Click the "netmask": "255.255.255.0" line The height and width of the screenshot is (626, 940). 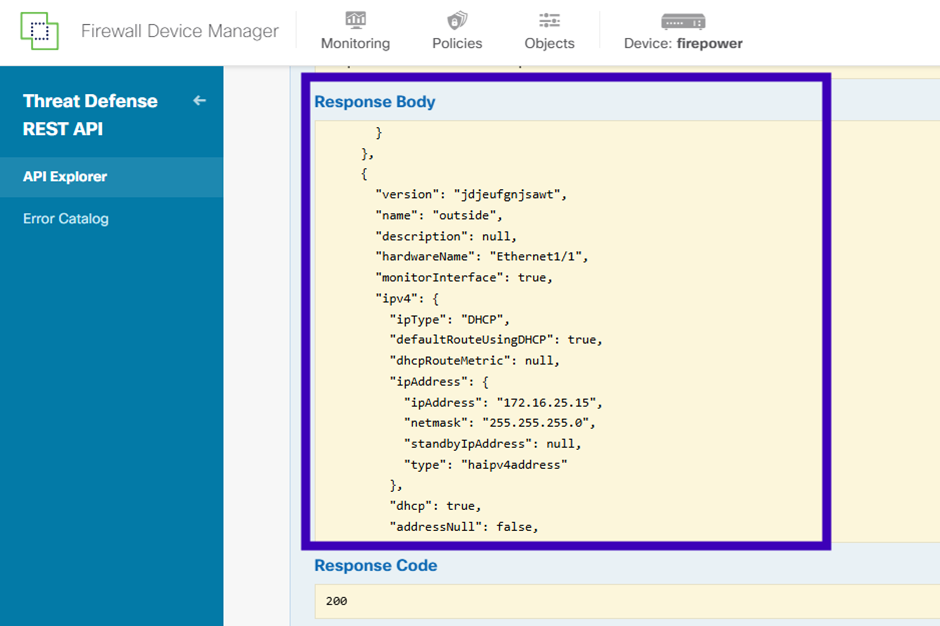click(x=499, y=423)
